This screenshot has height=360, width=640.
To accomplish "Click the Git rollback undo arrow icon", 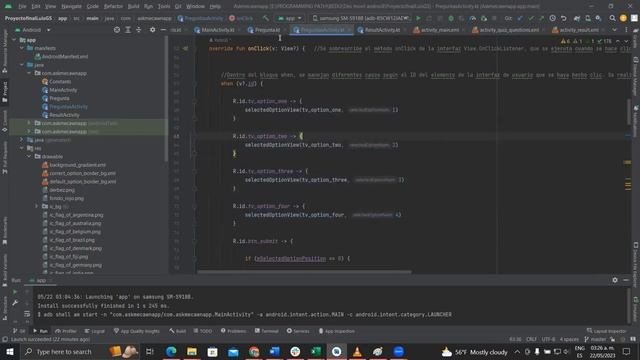I will coord(564,18).
